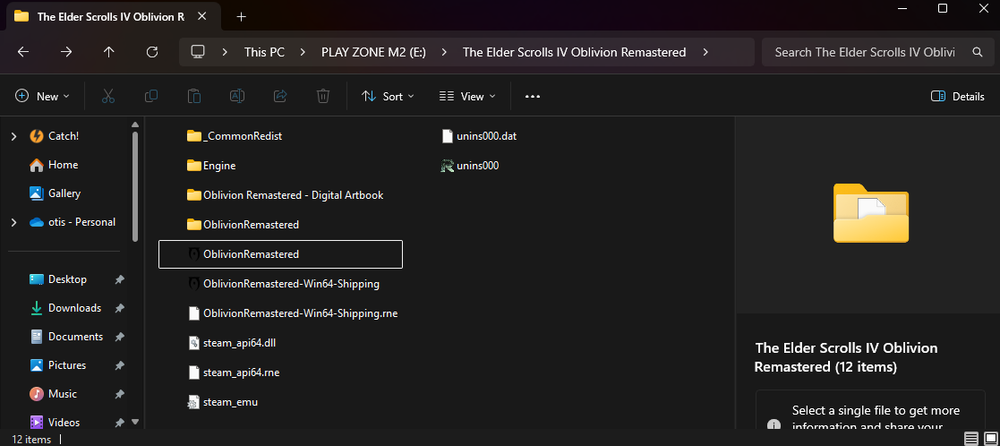
Task: Click This PC breadcrumb
Action: point(264,52)
